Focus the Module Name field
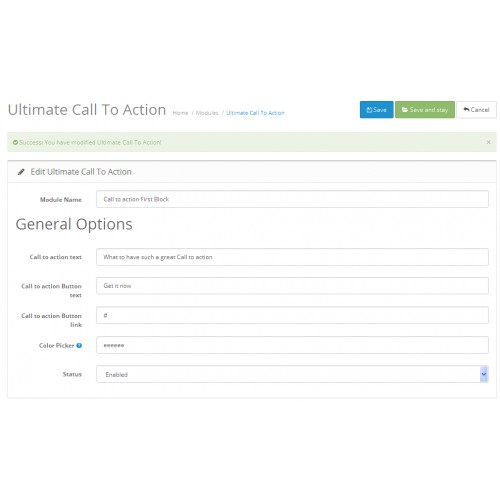Screen dimensions: 500x500 292,199
